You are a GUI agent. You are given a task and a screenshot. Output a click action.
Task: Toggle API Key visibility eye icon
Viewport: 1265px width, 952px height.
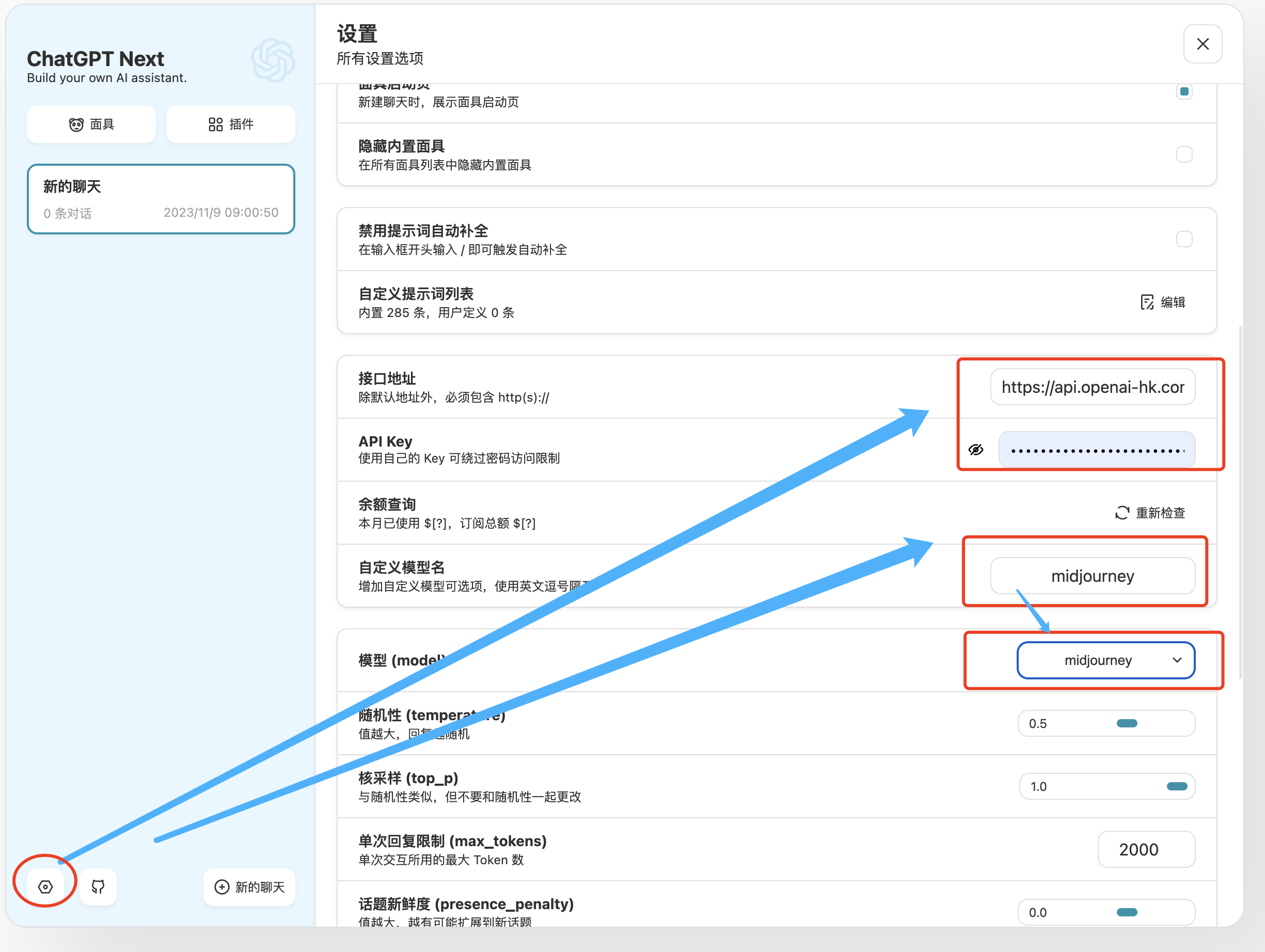pyautogui.click(x=976, y=450)
